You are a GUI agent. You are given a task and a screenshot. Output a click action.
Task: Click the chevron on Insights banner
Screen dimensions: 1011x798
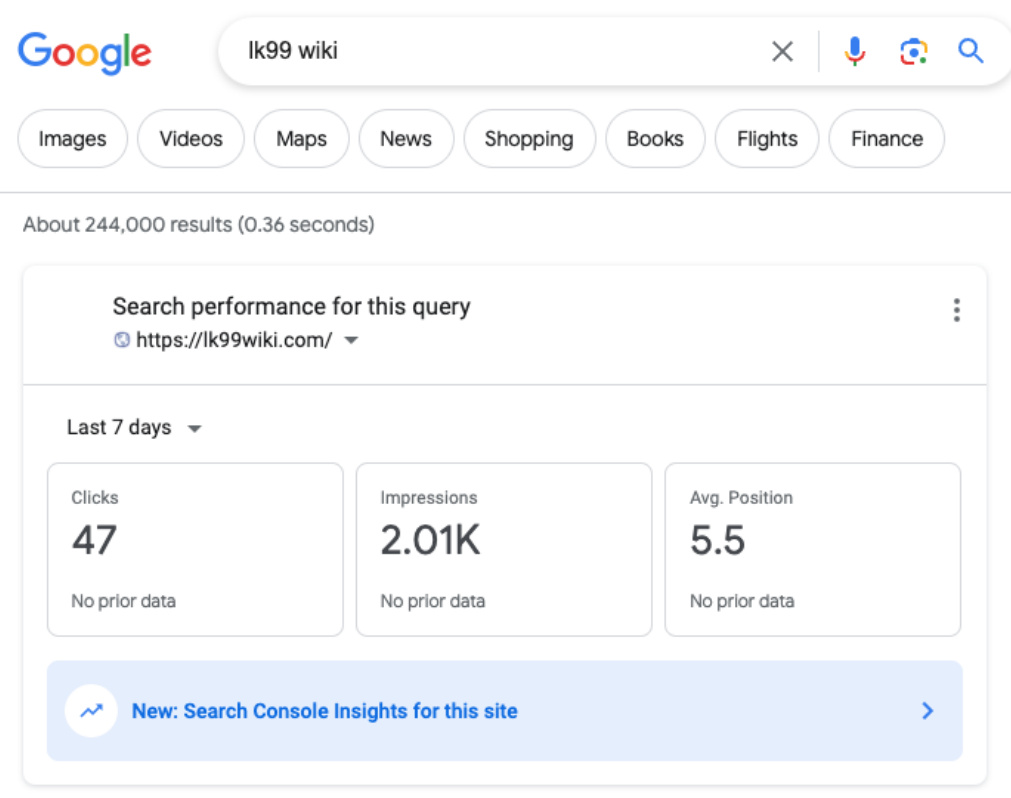[928, 710]
